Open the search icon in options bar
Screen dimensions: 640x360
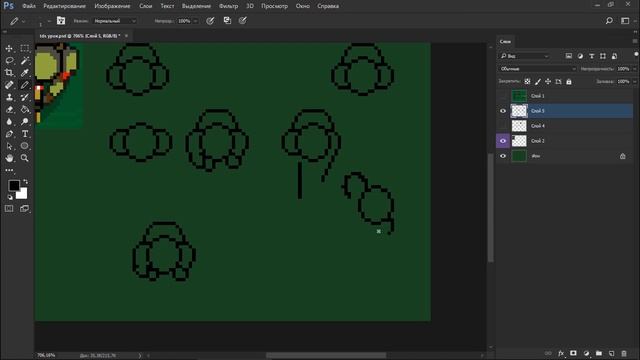[x=609, y=20]
